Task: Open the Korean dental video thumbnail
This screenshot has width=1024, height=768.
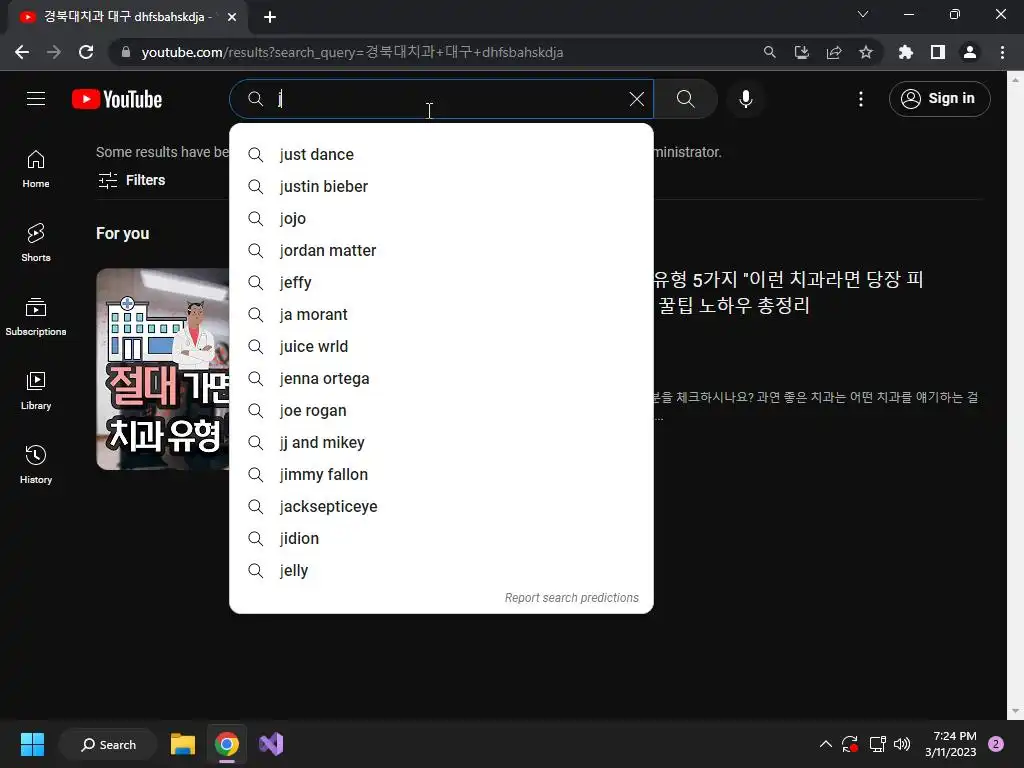Action: 163,369
